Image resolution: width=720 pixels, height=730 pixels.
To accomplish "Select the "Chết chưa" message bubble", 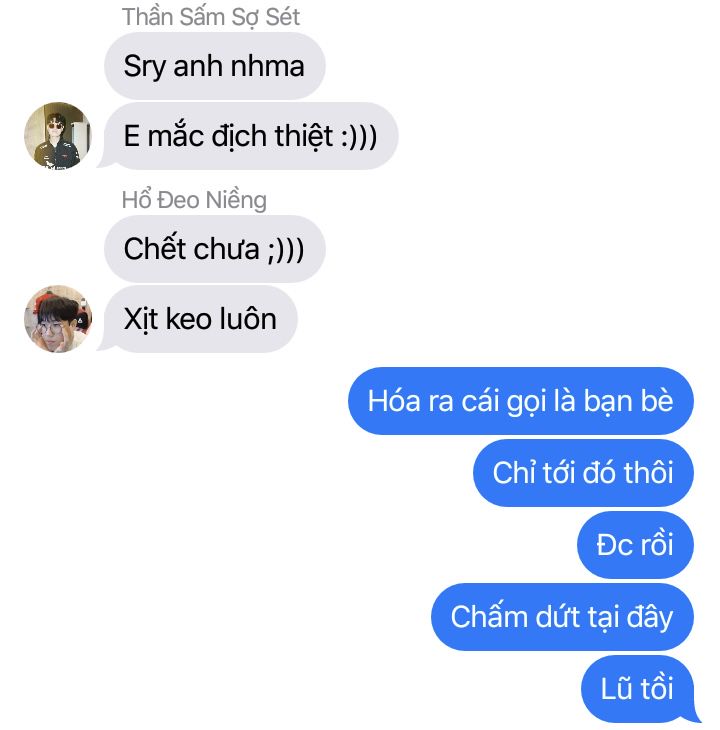I will (x=215, y=249).
